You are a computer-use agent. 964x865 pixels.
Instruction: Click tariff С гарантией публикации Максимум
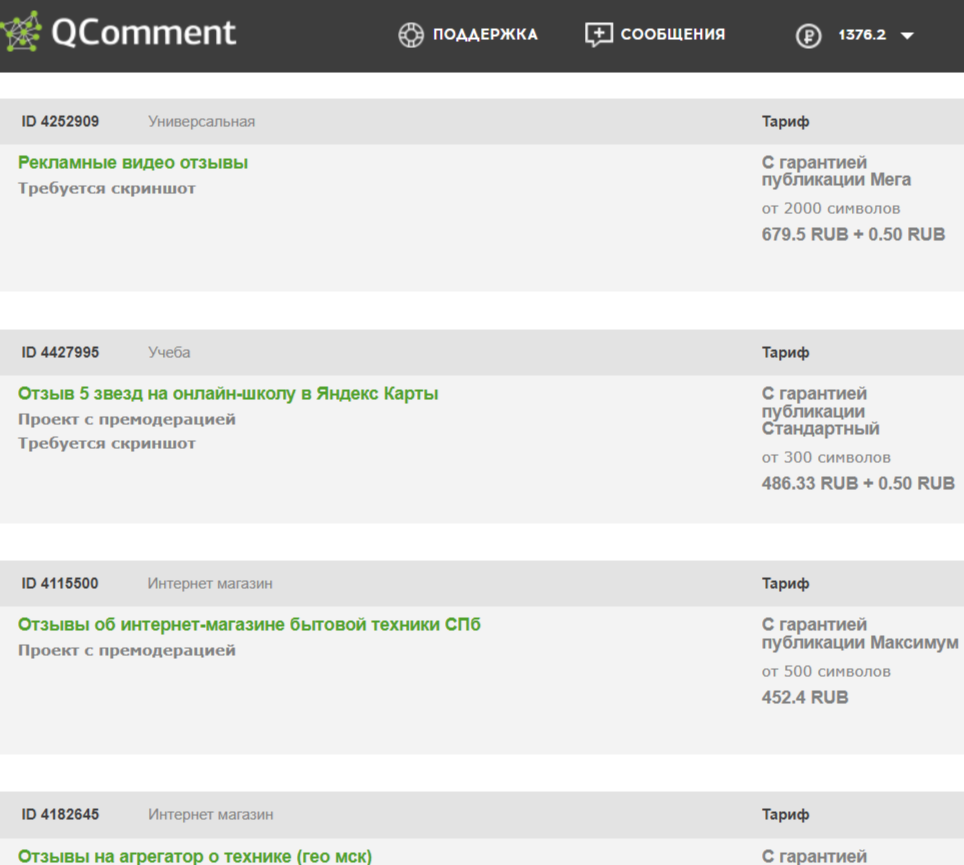pos(859,633)
